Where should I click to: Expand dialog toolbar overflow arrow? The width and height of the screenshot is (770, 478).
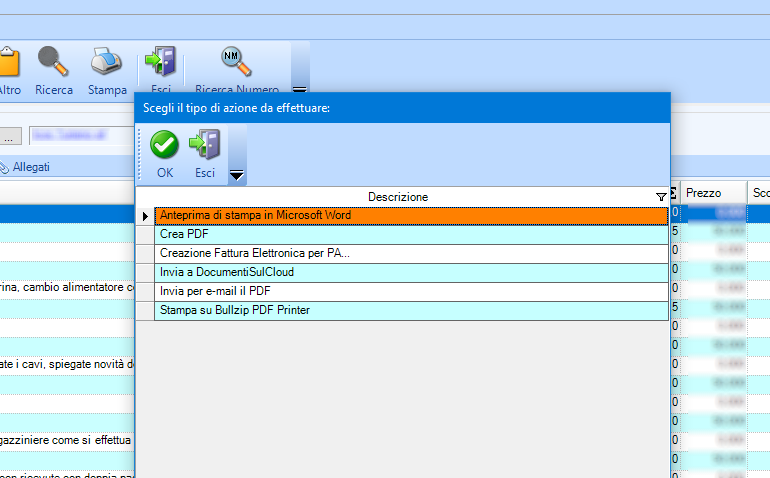coord(237,175)
